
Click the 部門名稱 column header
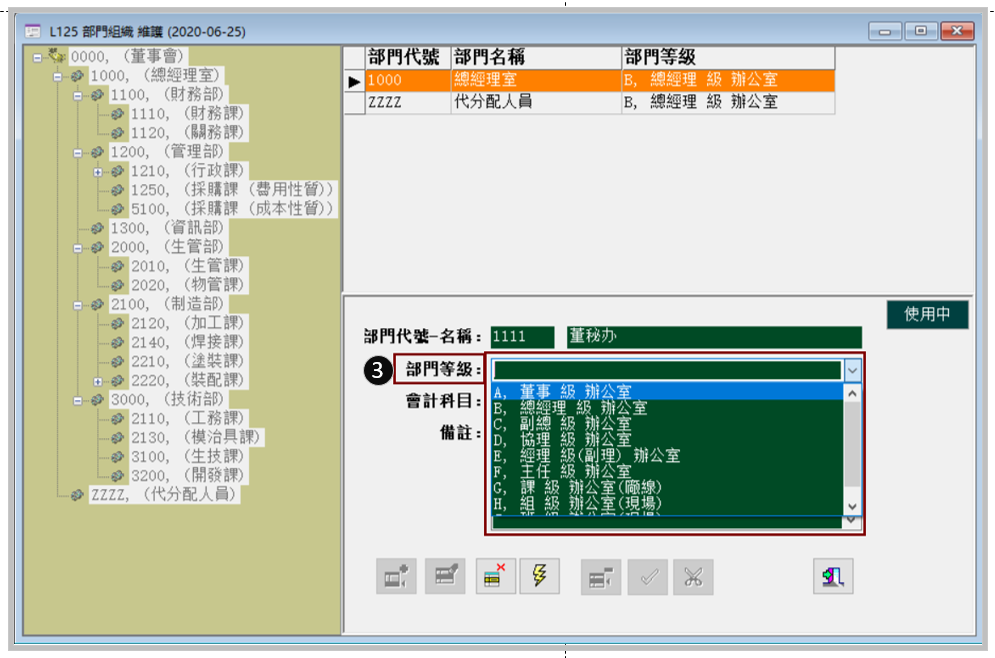pos(536,58)
